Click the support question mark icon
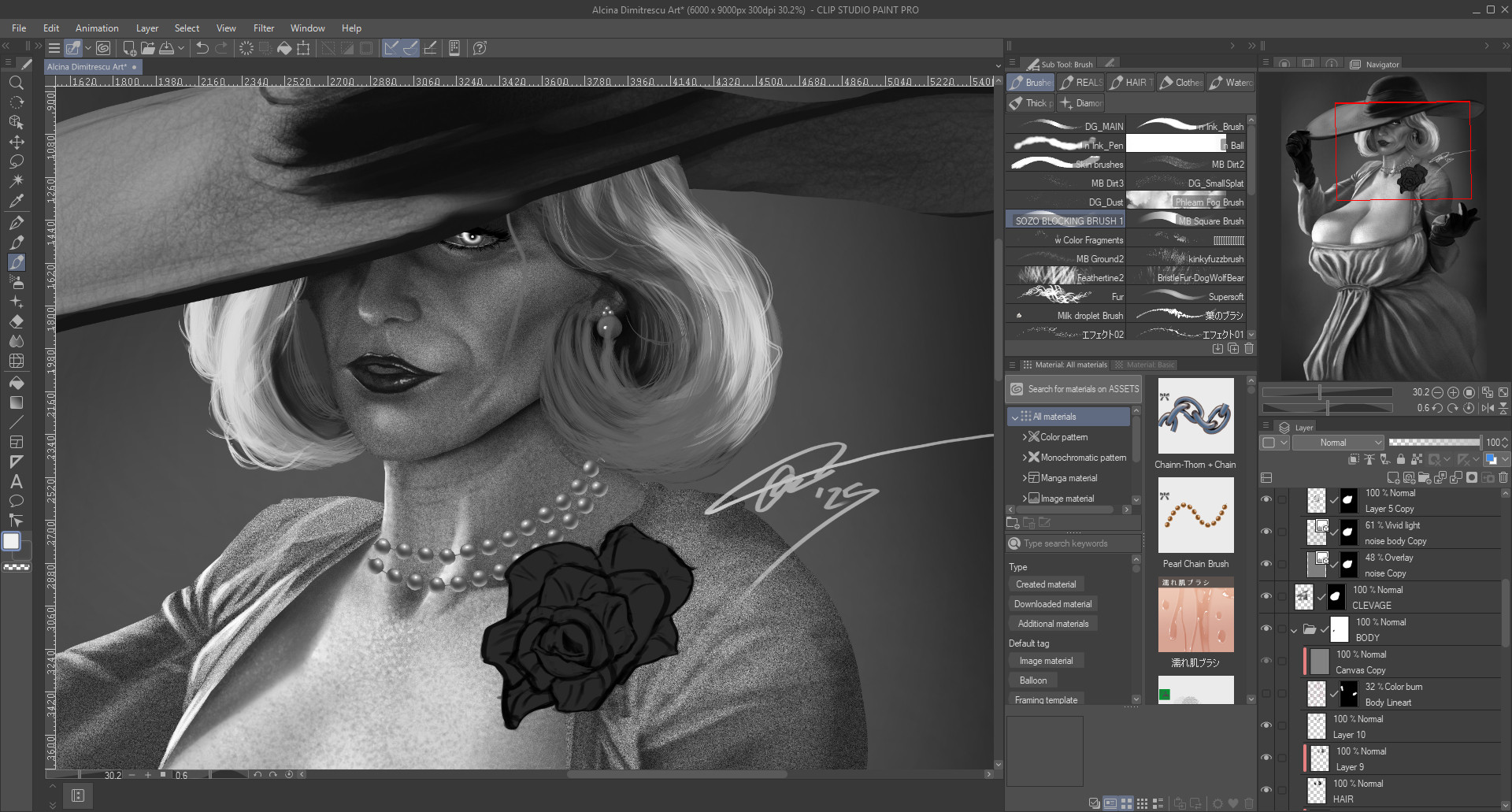Viewport: 1512px width, 812px height. [x=480, y=48]
